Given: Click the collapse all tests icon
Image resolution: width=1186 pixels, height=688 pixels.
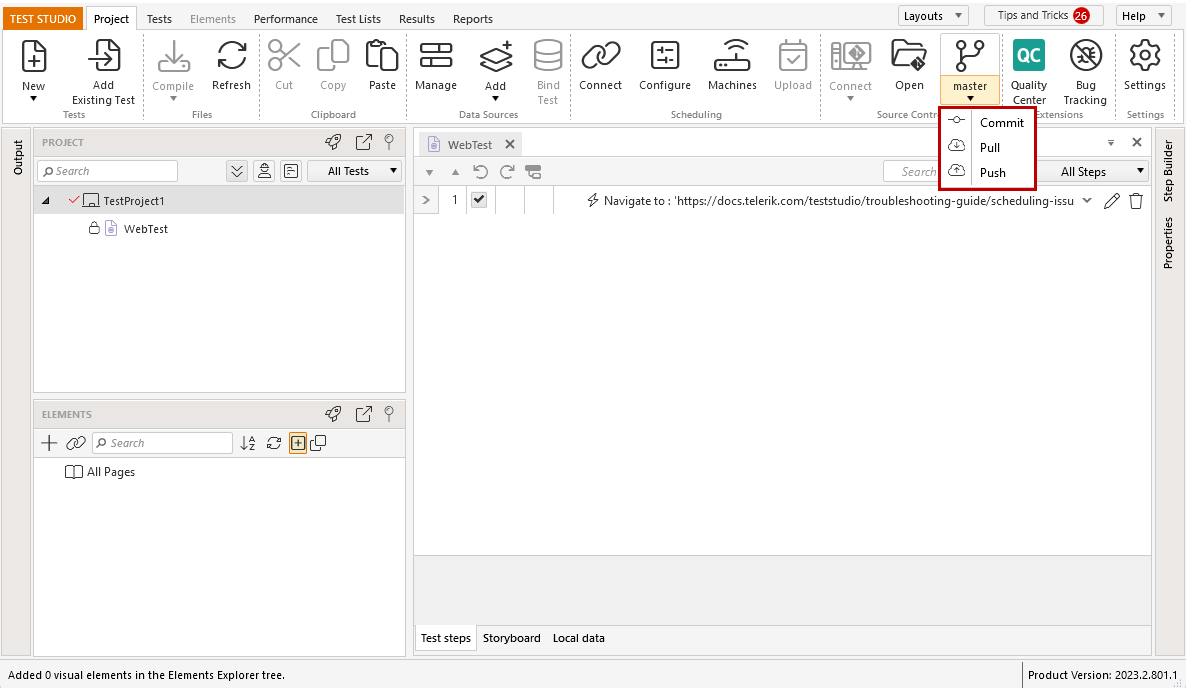Looking at the screenshot, I should coord(237,172).
